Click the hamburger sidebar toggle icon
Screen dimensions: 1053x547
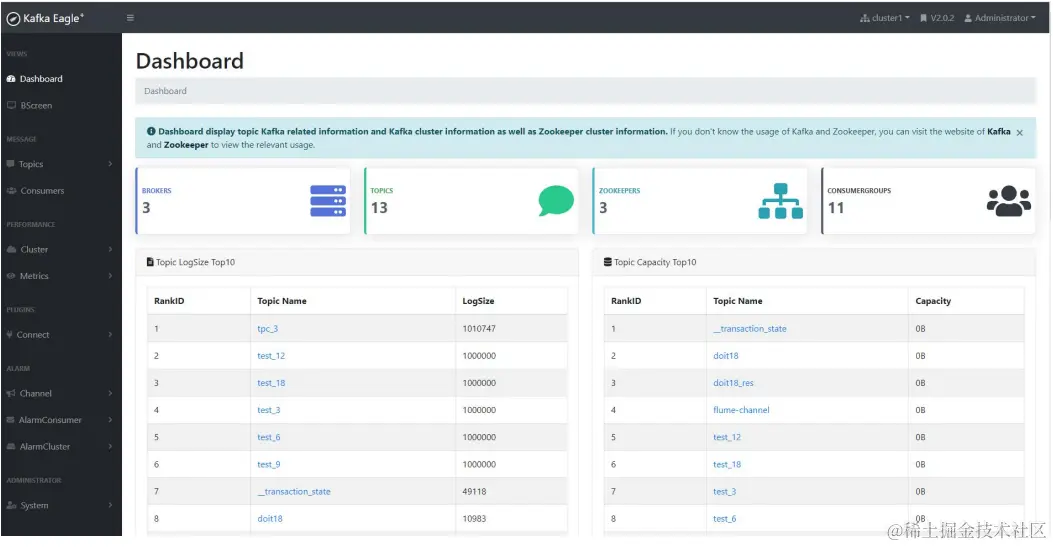[x=131, y=18]
